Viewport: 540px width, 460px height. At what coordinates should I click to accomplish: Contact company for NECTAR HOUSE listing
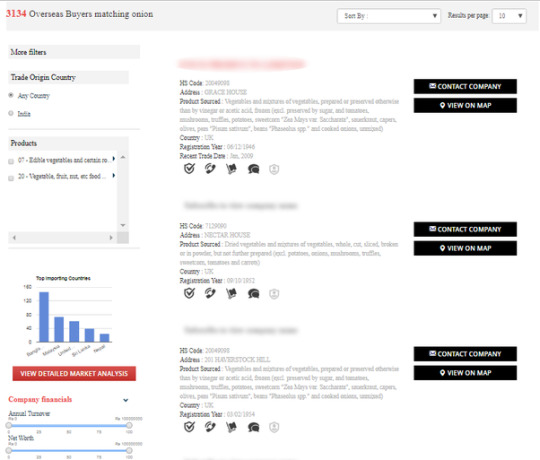[x=465, y=229]
